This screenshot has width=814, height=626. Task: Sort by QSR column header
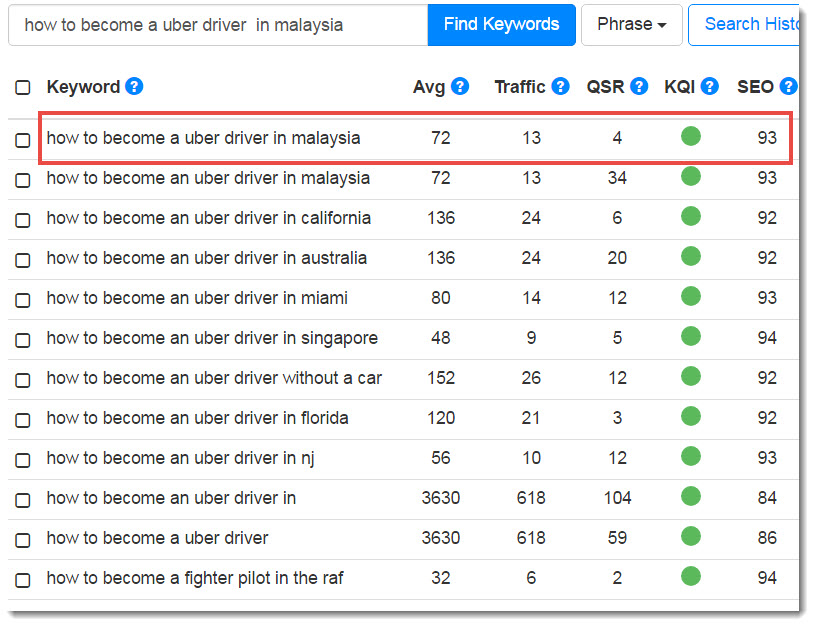pyautogui.click(x=605, y=87)
